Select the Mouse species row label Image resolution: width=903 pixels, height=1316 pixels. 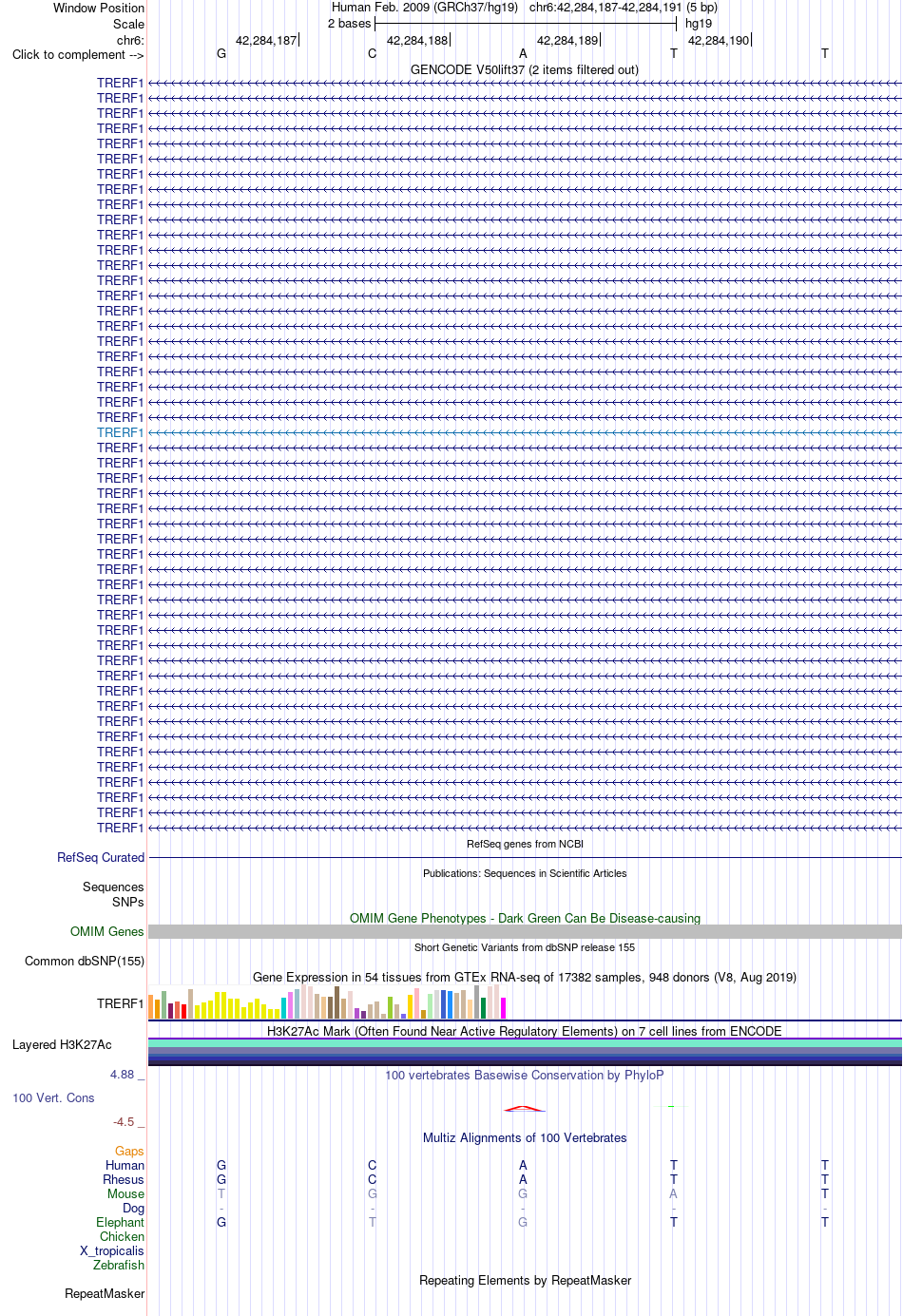tap(126, 1193)
